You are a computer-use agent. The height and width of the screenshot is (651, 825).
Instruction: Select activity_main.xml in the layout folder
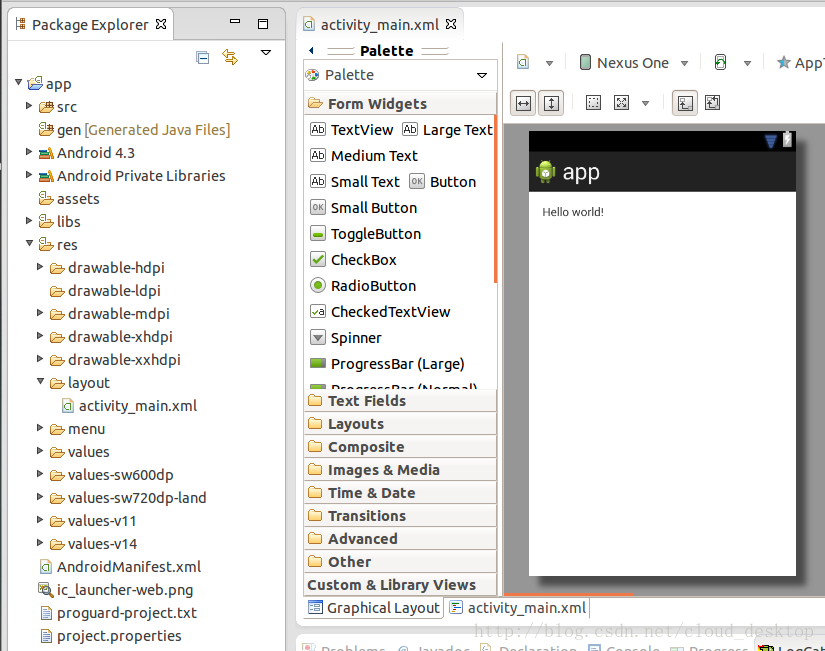[129, 406]
